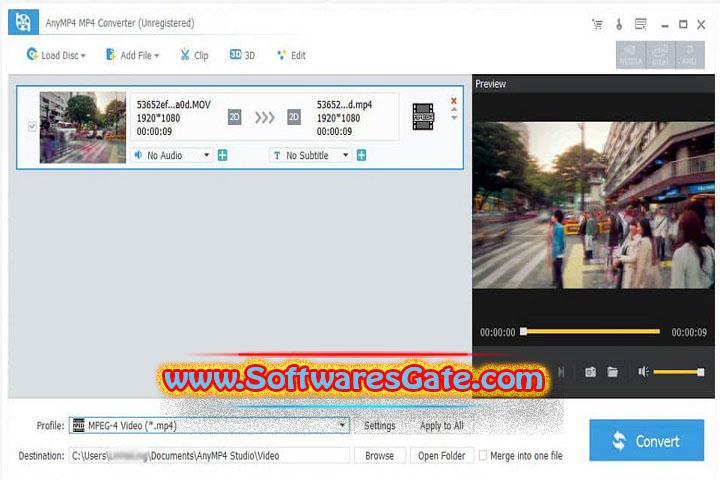This screenshot has width=720, height=480.
Task: Enable Merge into one file
Action: pos(483,455)
